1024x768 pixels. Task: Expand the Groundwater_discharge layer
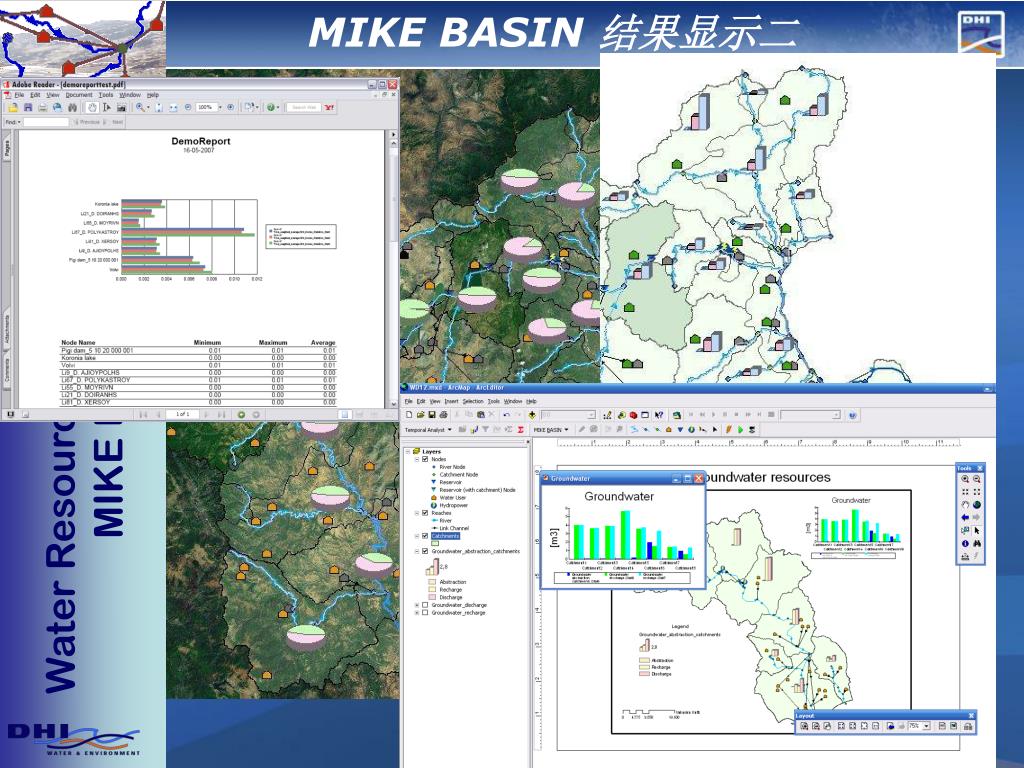coord(417,605)
